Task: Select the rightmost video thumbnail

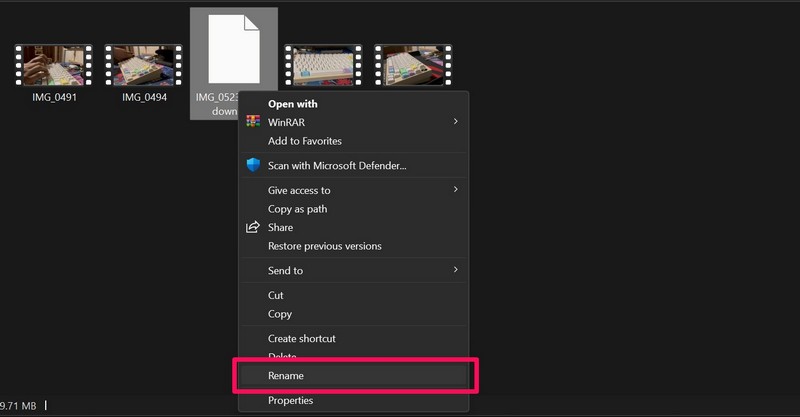Action: [x=413, y=67]
